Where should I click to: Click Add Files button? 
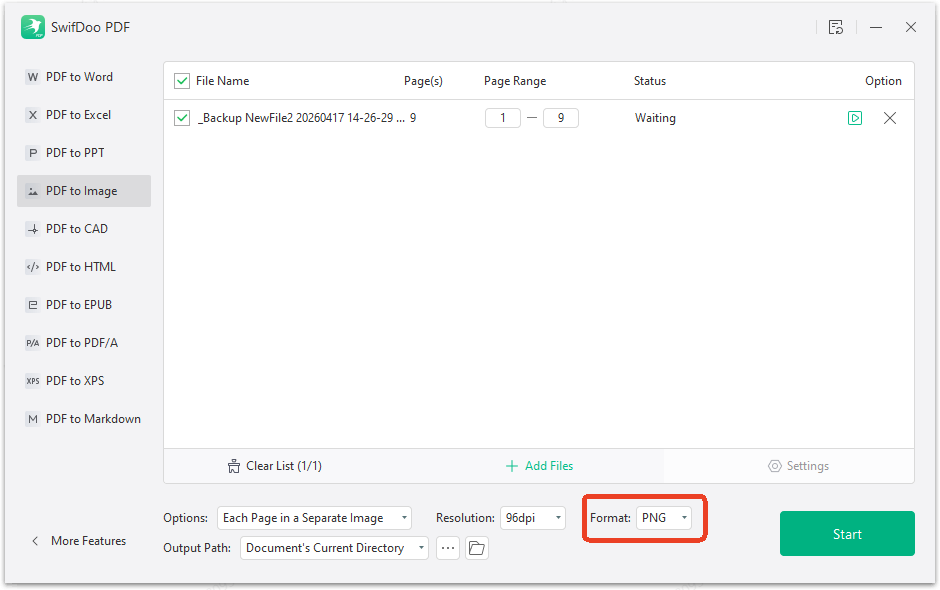click(x=539, y=466)
